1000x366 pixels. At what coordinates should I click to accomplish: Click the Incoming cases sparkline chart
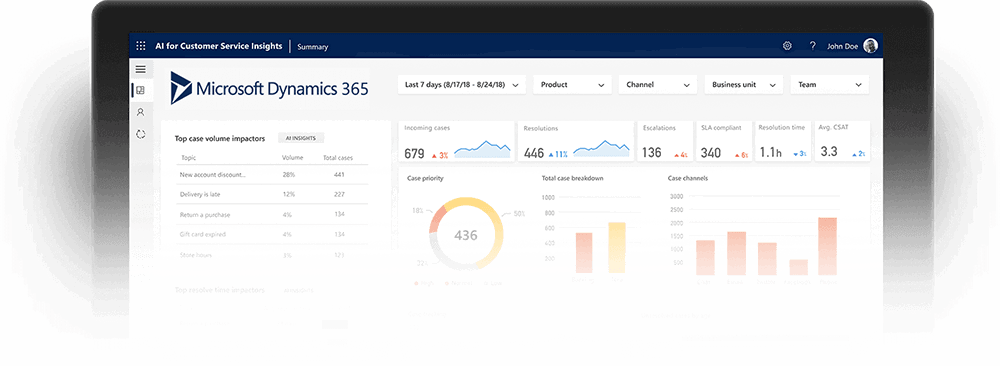pyautogui.click(x=482, y=149)
